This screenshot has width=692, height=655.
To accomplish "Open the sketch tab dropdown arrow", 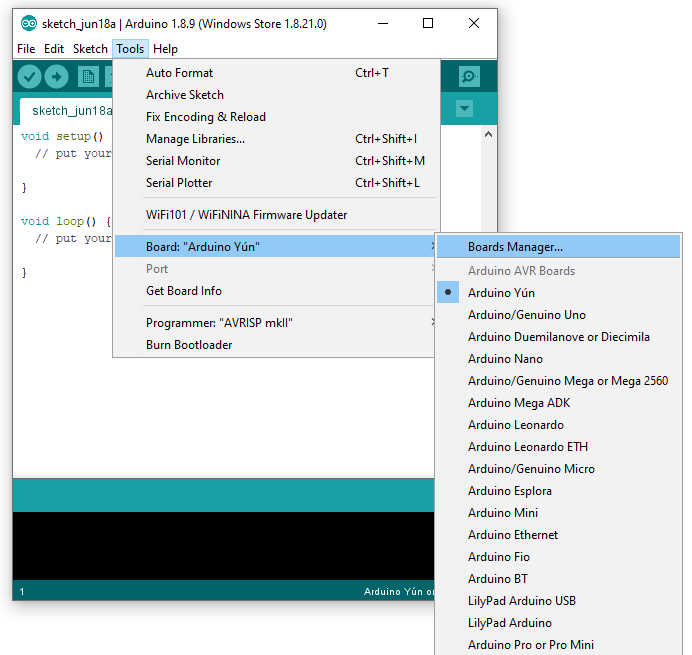I will (463, 108).
